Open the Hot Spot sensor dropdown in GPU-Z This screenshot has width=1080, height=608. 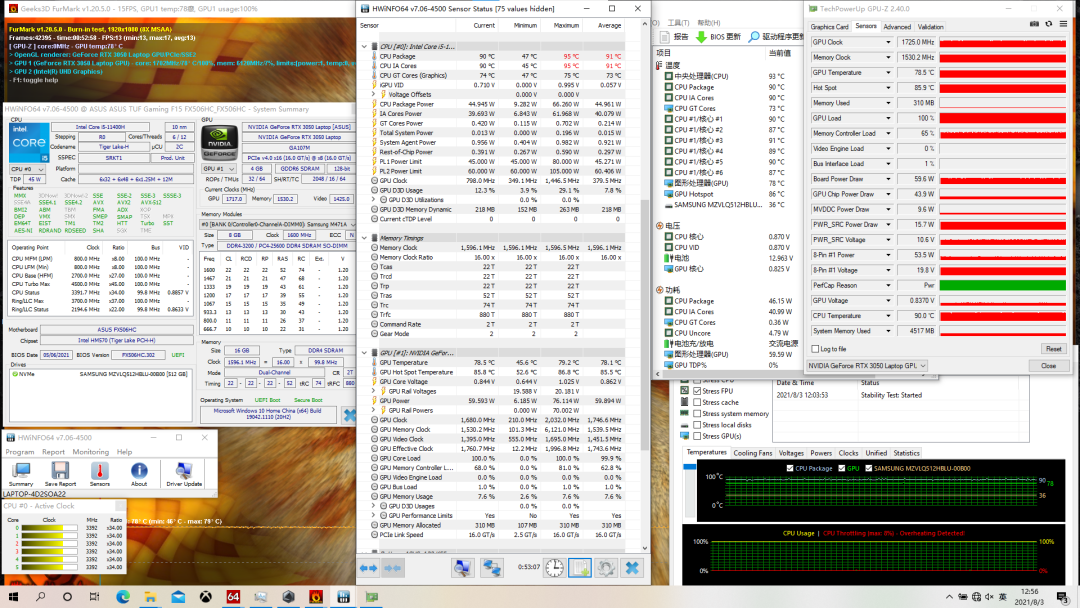(x=888, y=87)
